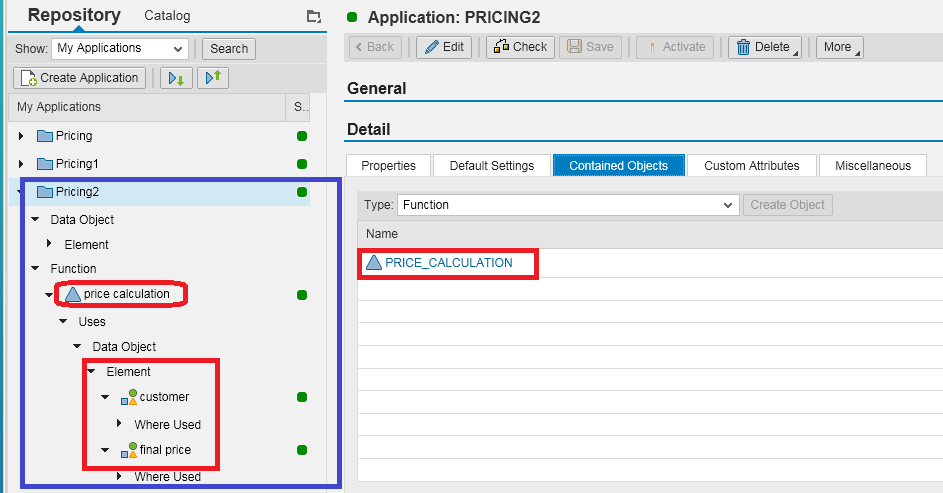Click the Back button
The height and width of the screenshot is (493, 943).
375,47
